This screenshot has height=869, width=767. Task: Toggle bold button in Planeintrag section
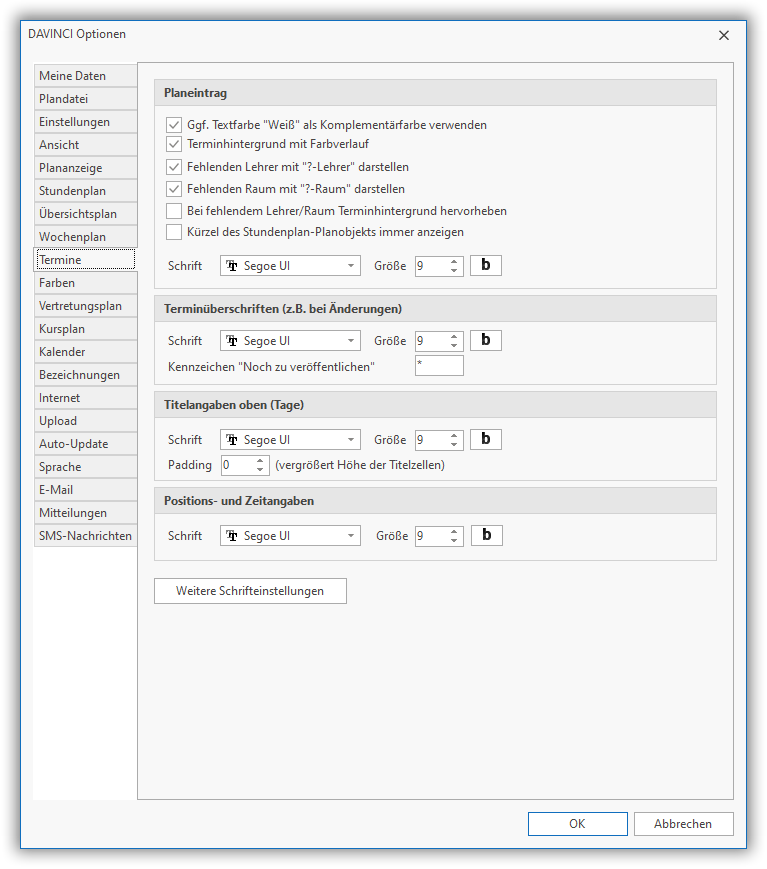[x=486, y=266]
